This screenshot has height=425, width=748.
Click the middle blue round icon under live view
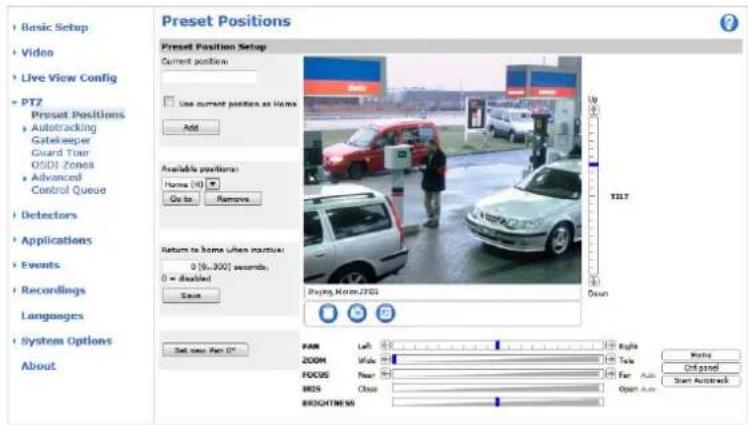pyautogui.click(x=357, y=313)
